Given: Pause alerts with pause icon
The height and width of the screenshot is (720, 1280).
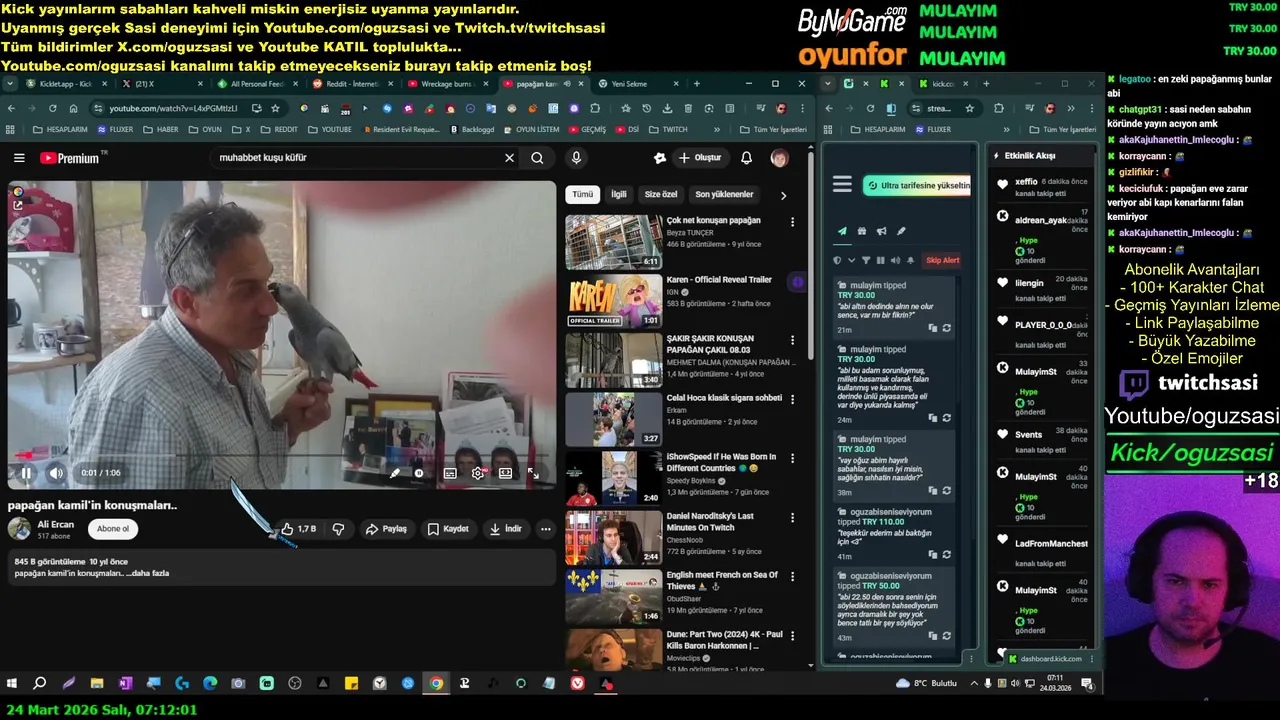Looking at the screenshot, I should (880, 260).
